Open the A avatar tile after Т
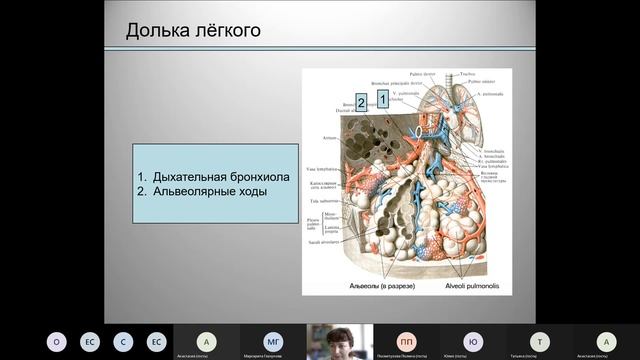This screenshot has height=360, width=640. click(606, 342)
